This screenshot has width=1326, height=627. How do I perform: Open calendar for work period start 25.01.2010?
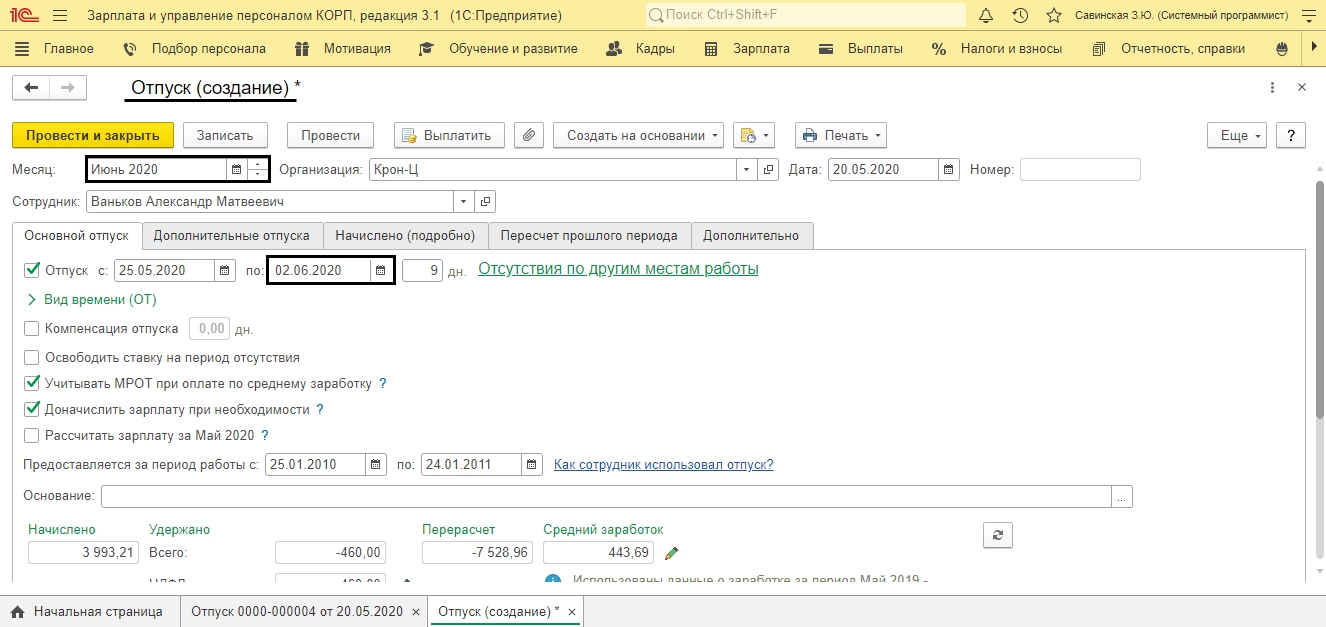pyautogui.click(x=375, y=465)
